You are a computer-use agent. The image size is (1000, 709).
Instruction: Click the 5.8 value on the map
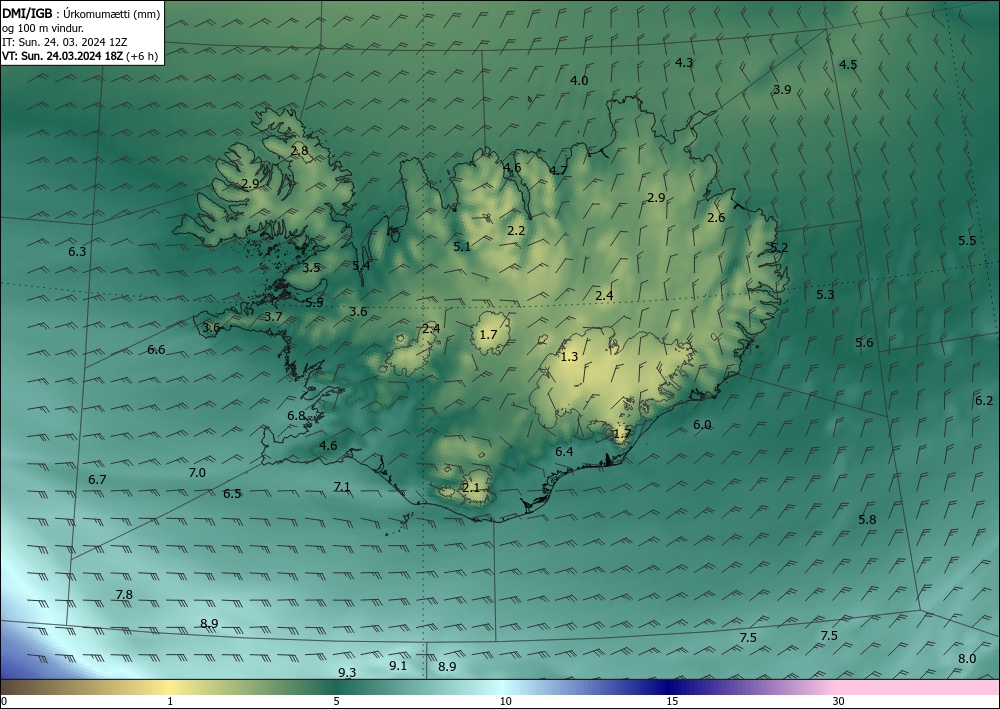pyautogui.click(x=867, y=520)
